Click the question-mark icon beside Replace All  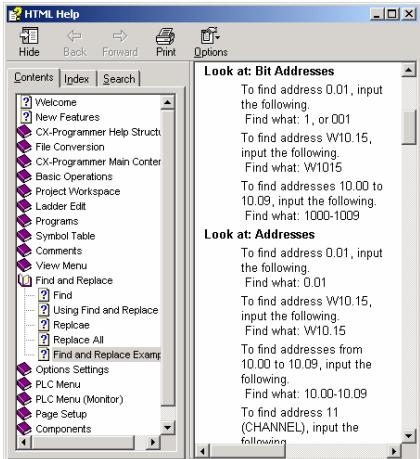(x=44, y=340)
